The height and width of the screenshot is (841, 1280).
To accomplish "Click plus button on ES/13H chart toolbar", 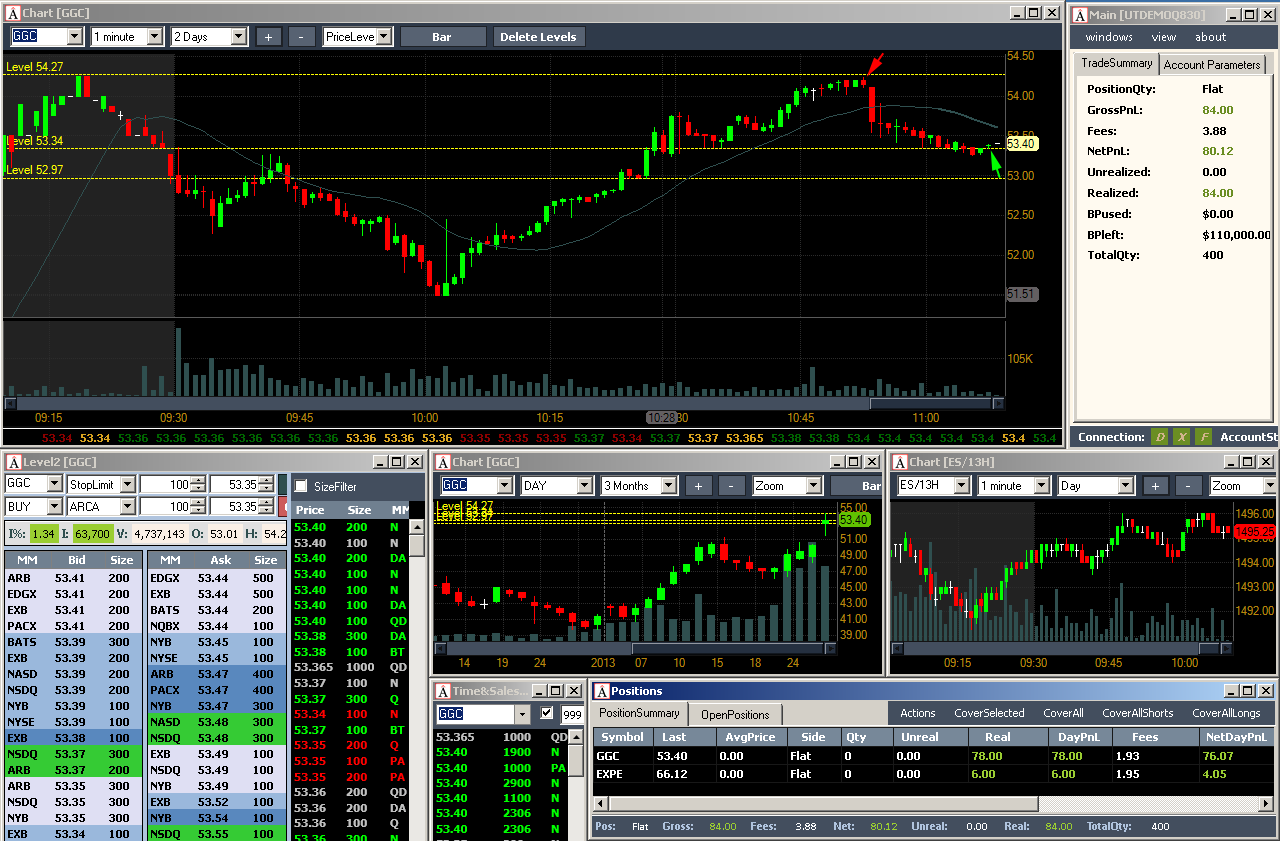I will point(1155,486).
